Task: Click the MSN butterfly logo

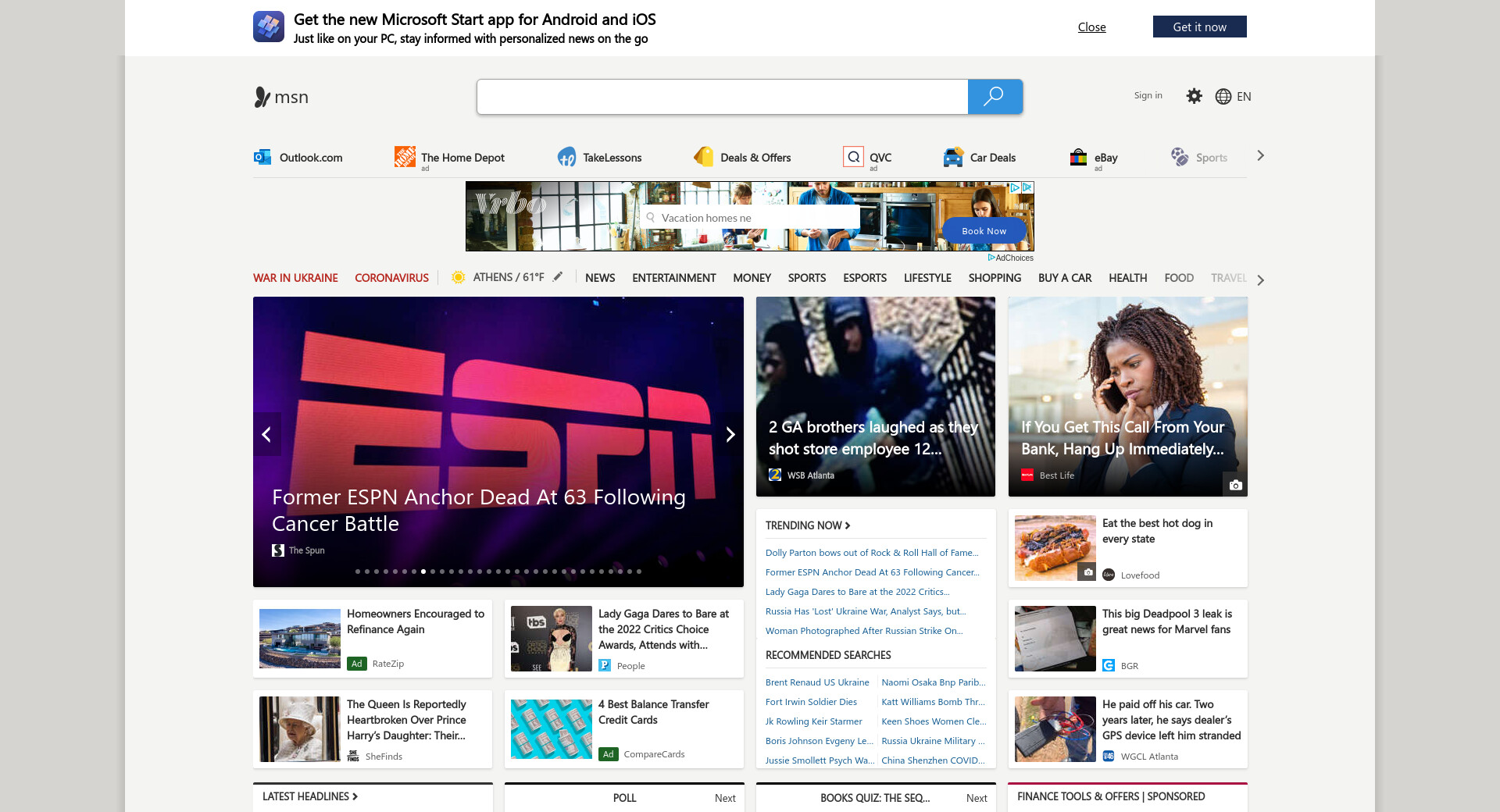Action: [x=262, y=97]
